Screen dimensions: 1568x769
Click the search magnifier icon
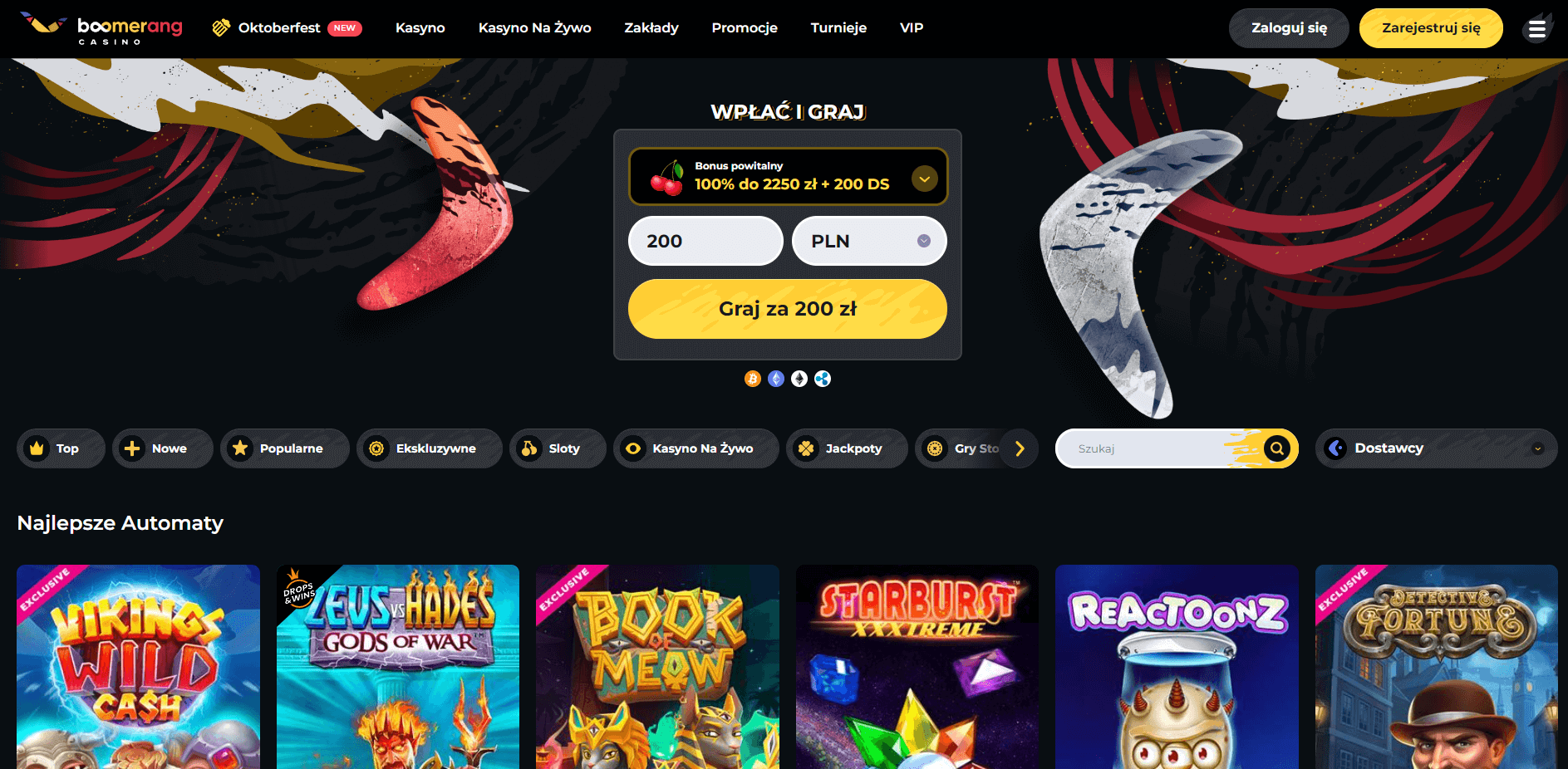(1277, 448)
